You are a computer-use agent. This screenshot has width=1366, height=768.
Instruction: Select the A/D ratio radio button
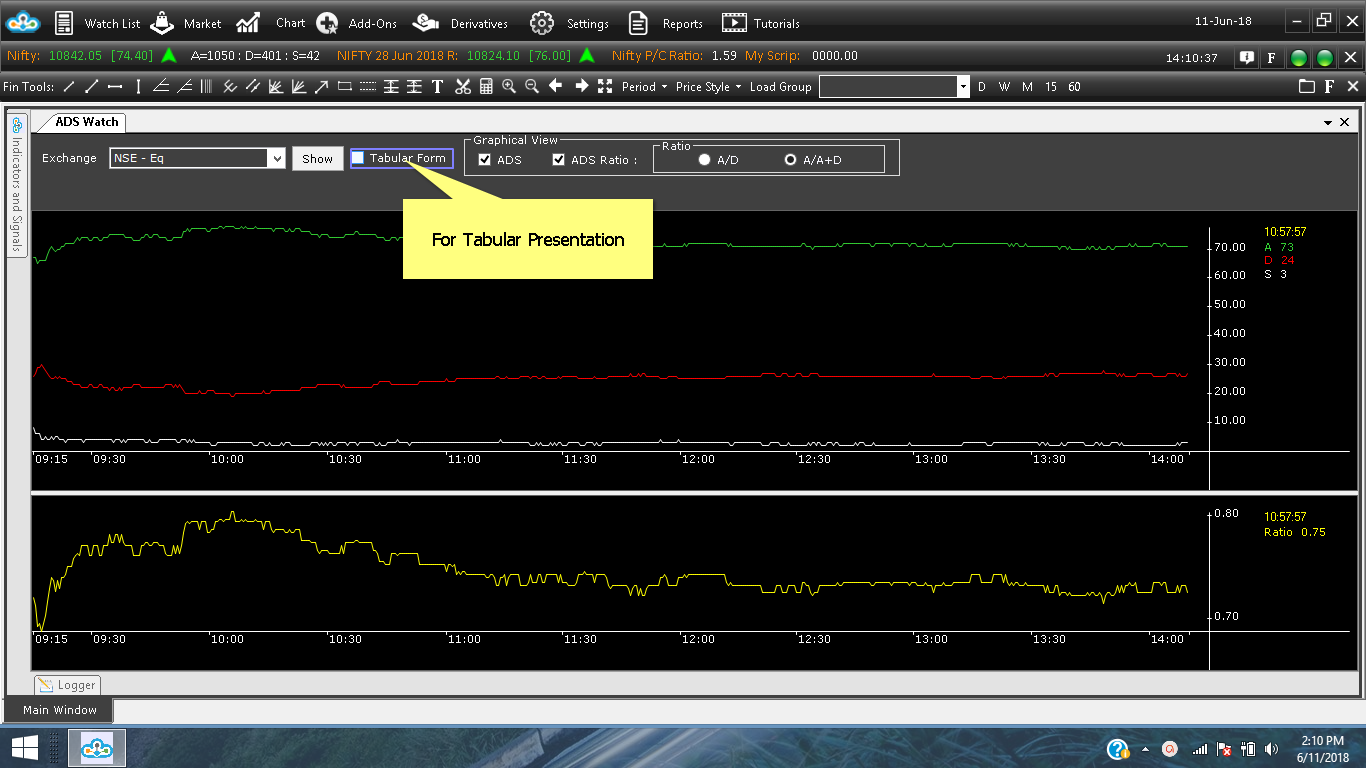click(705, 160)
